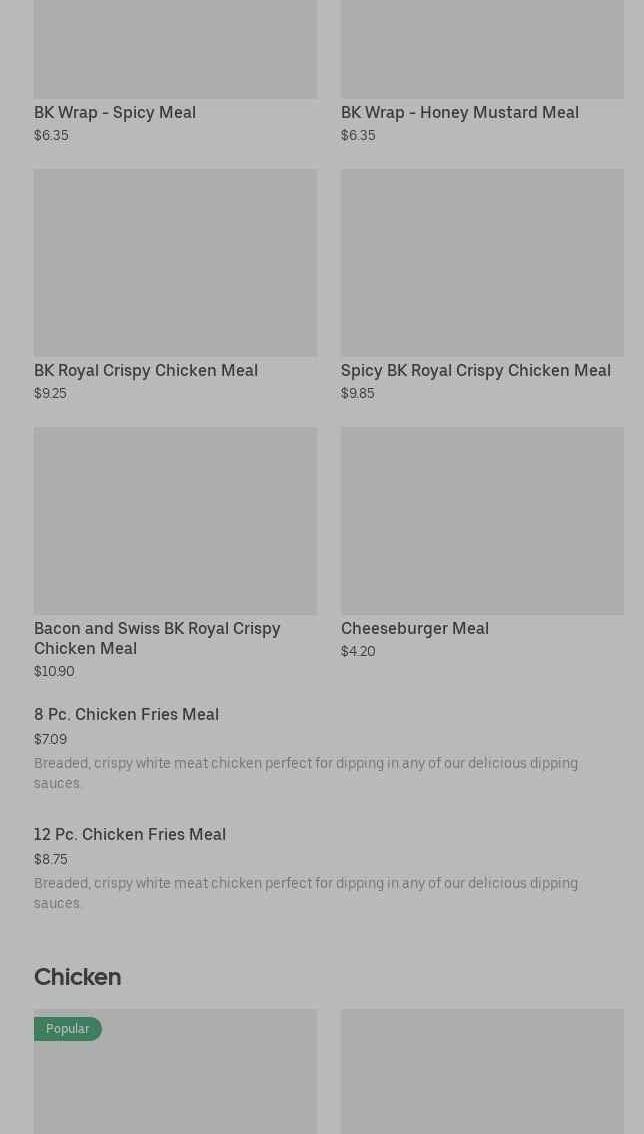Open the Chicken section item without Popular badge
Screen dimensions: 644x1134
[x=482, y=1071]
